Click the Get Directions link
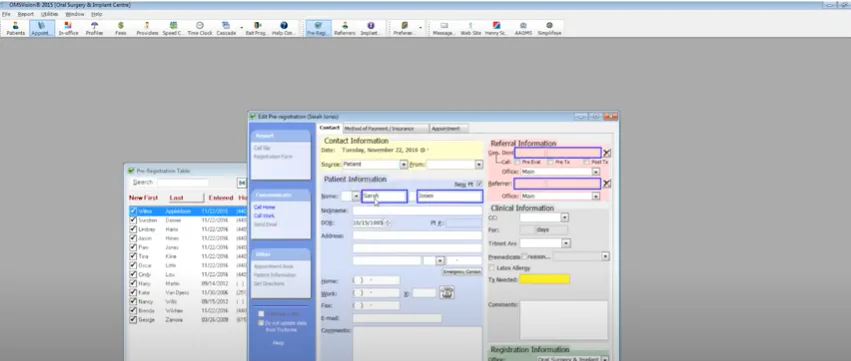Screen dimensions: 851x361 (269, 283)
